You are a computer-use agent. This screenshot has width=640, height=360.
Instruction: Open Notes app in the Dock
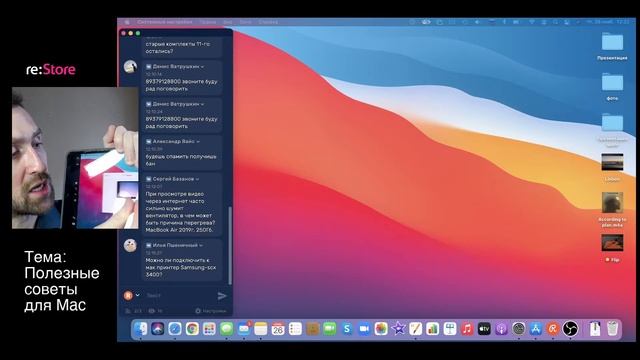coord(261,329)
